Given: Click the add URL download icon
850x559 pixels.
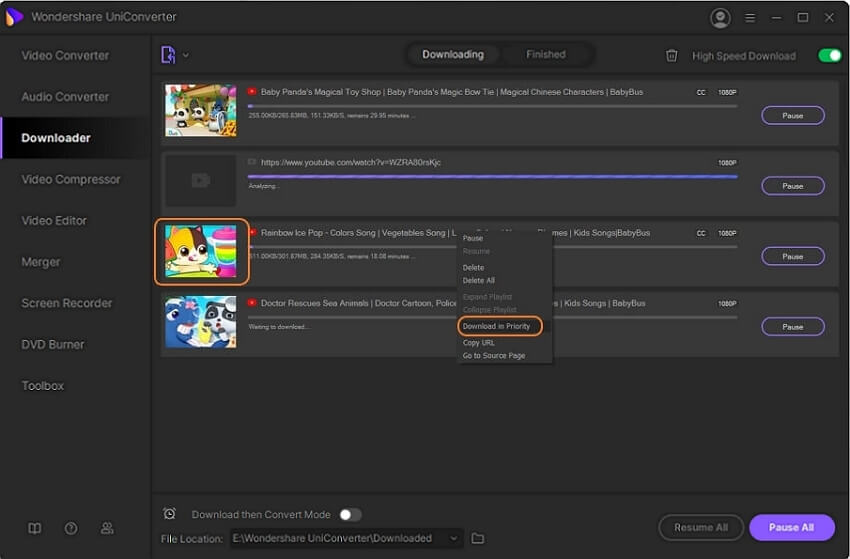Looking at the screenshot, I should pyautogui.click(x=168, y=55).
